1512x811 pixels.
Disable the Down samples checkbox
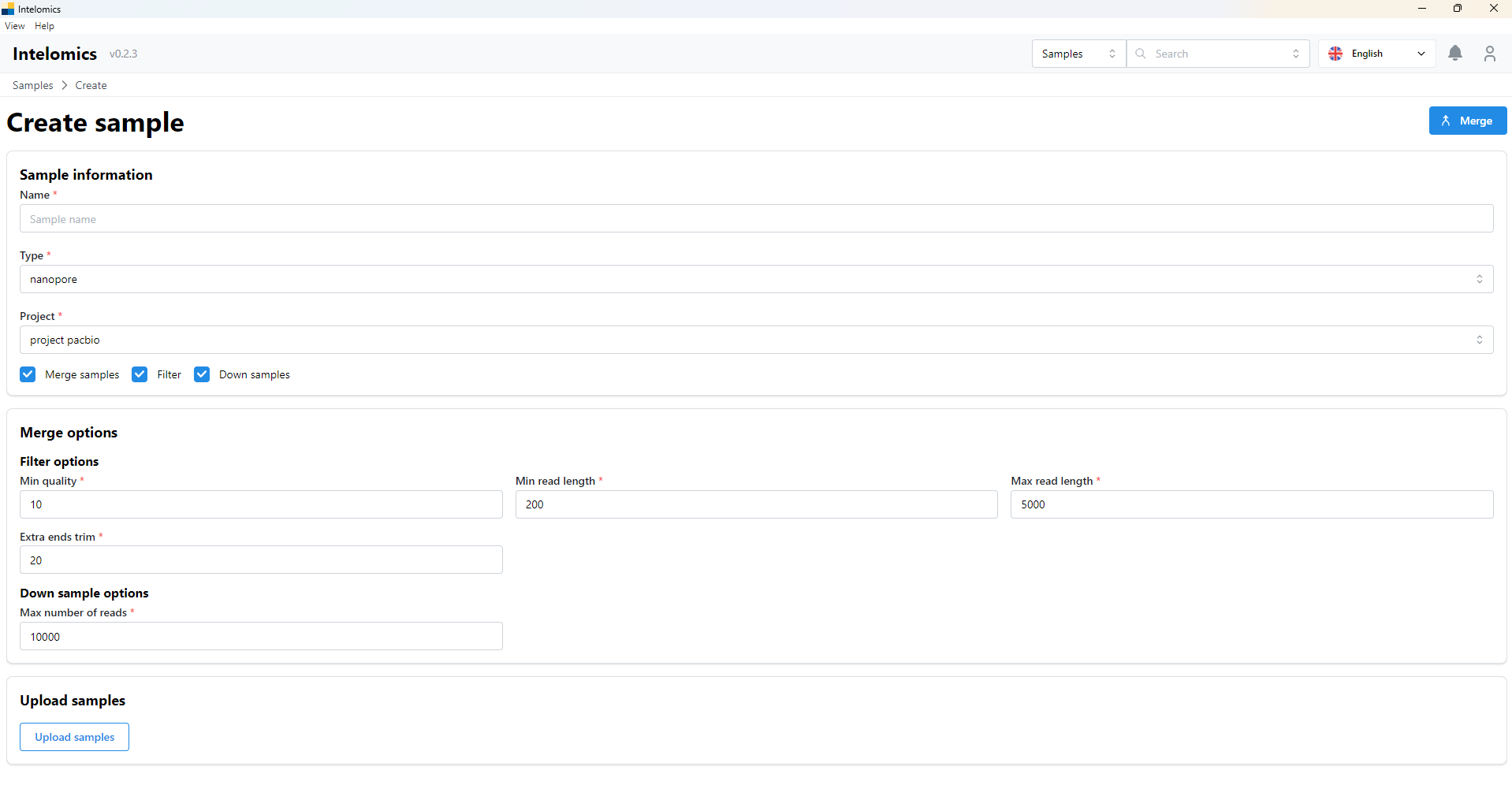202,374
